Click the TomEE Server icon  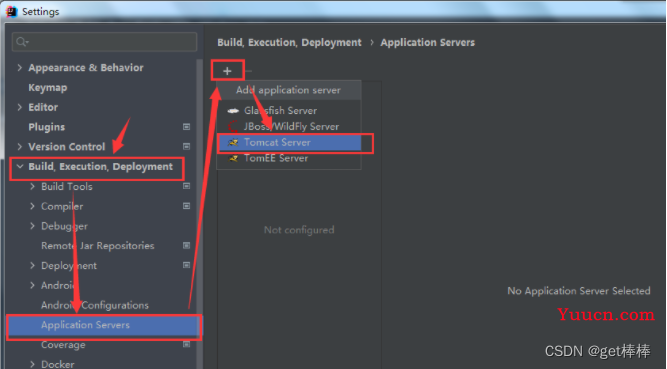(233, 158)
